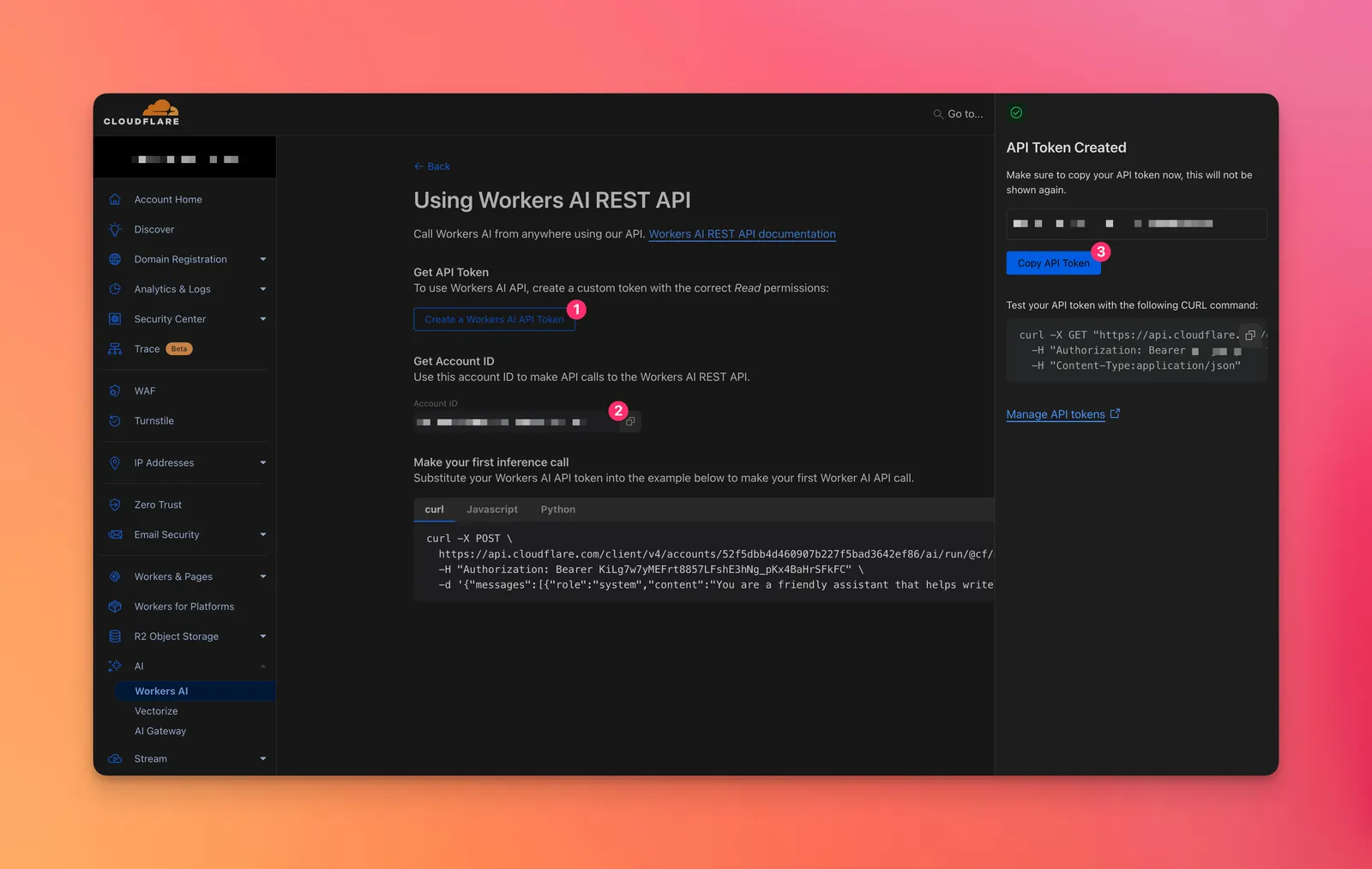Screen dimensions: 1372x869
Task: Expand the Domain Registration section
Action: pos(262,258)
